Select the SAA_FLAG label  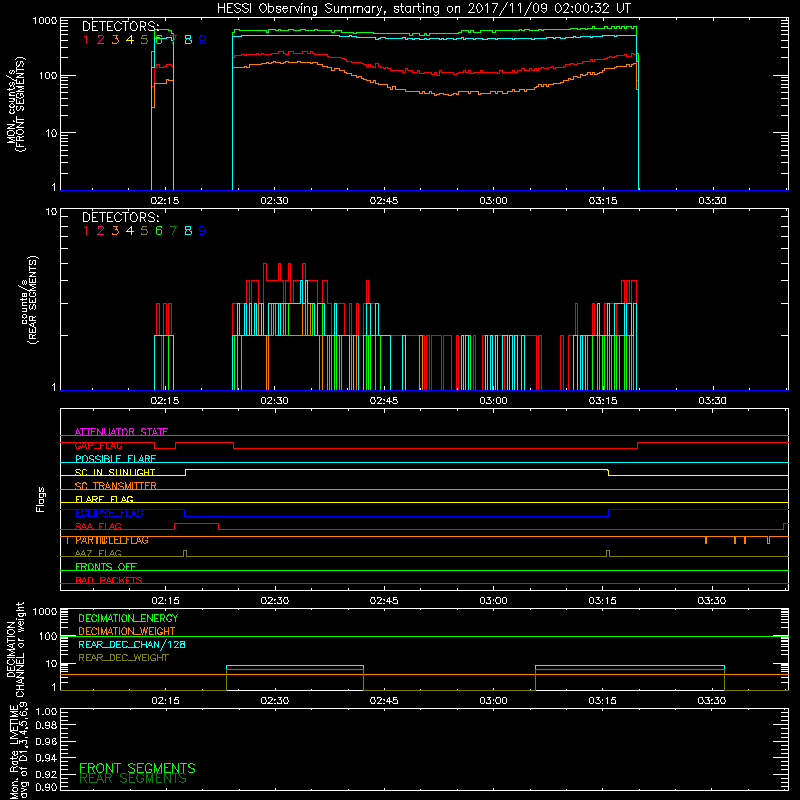(98, 527)
